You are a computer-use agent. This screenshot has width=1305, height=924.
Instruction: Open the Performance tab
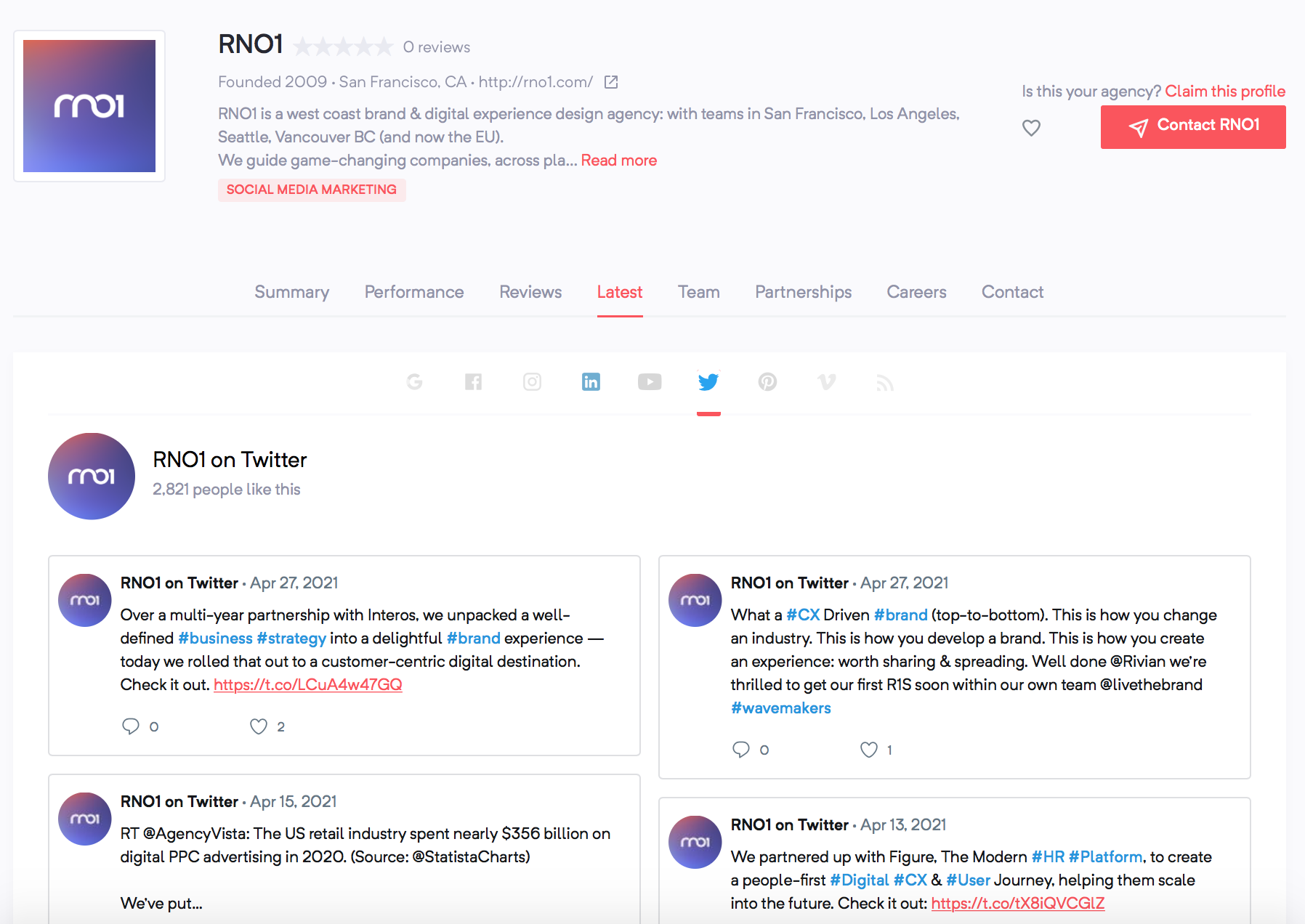[414, 292]
